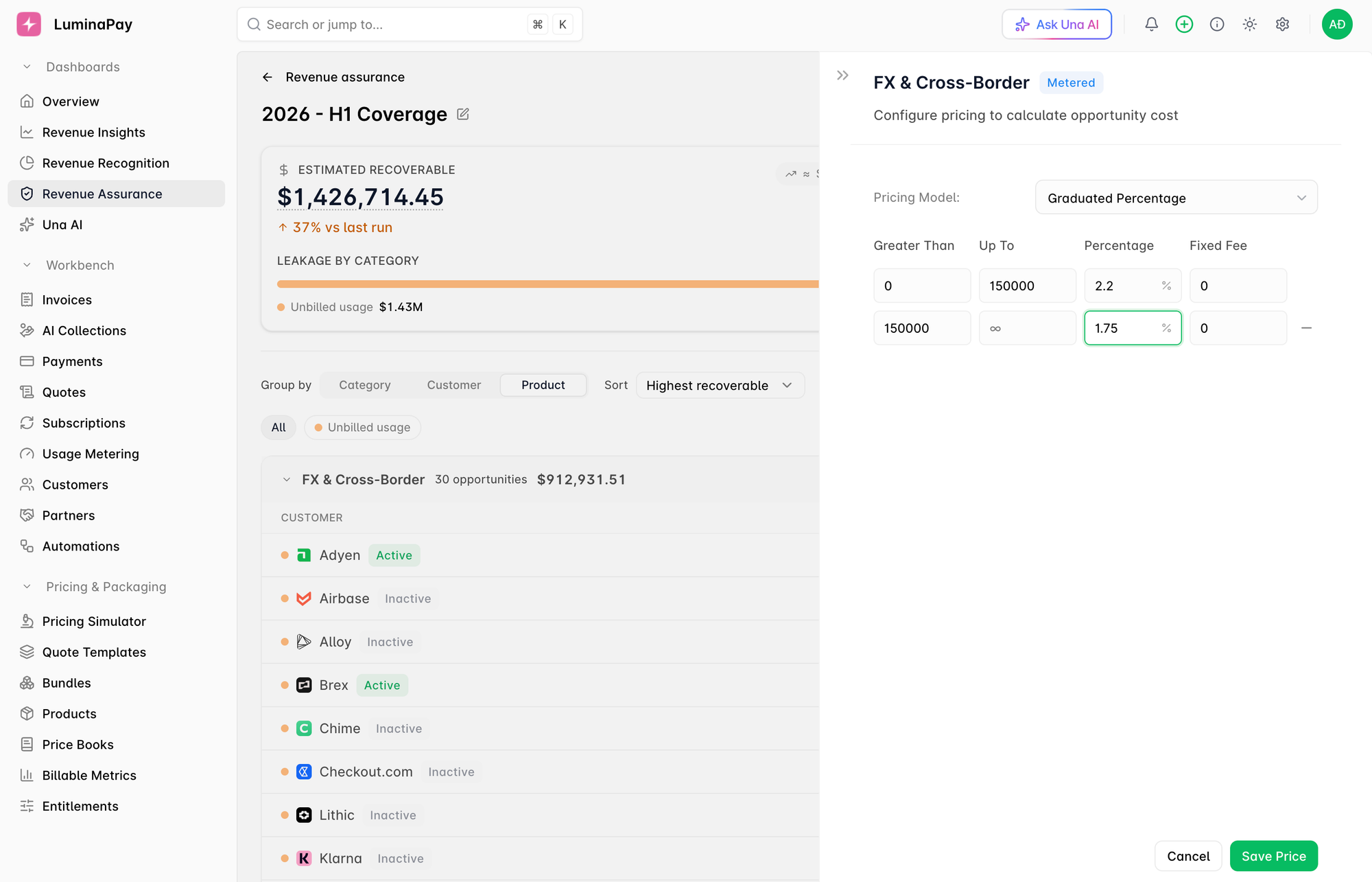Open the Sort Highest recoverable dropdown
The image size is (1372, 882).
(720, 385)
